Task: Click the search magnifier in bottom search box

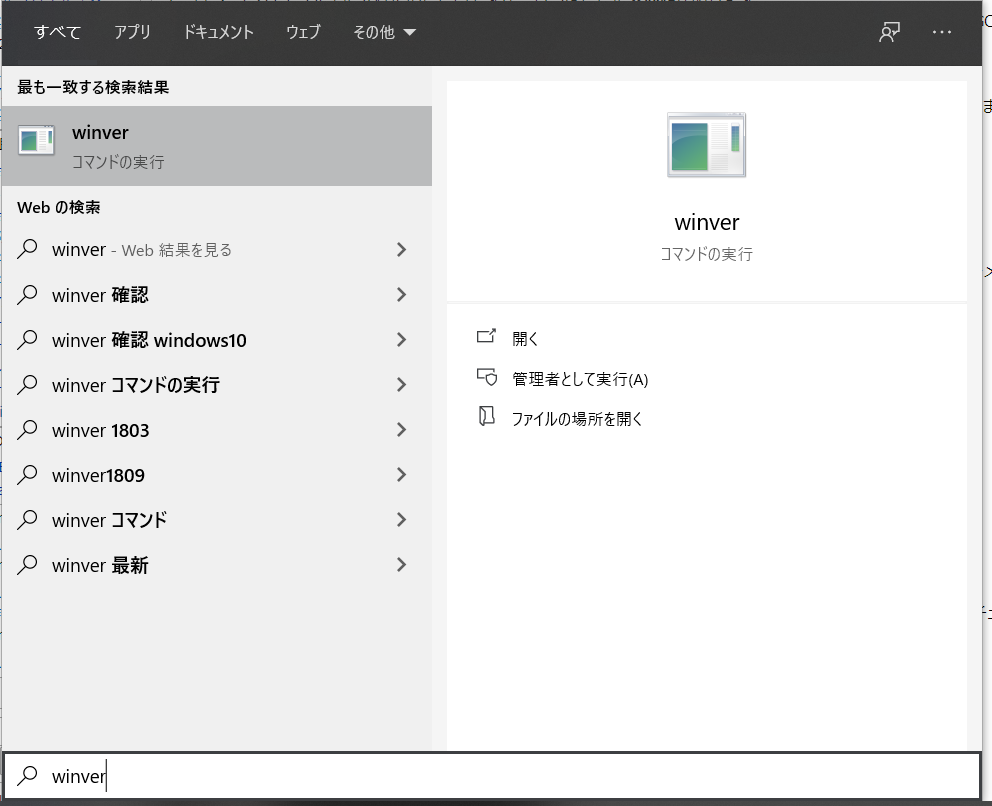Action: pos(29,776)
